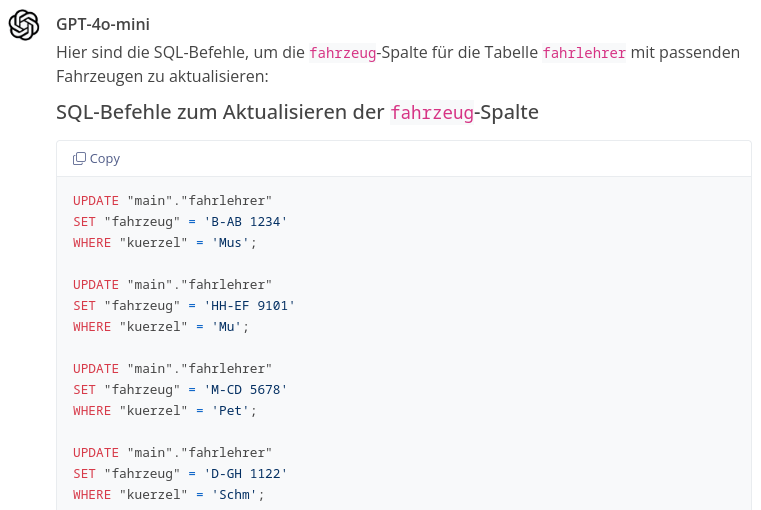Click the value 'Schm' in the last WHERE clause
761x510 pixels.
234,494
